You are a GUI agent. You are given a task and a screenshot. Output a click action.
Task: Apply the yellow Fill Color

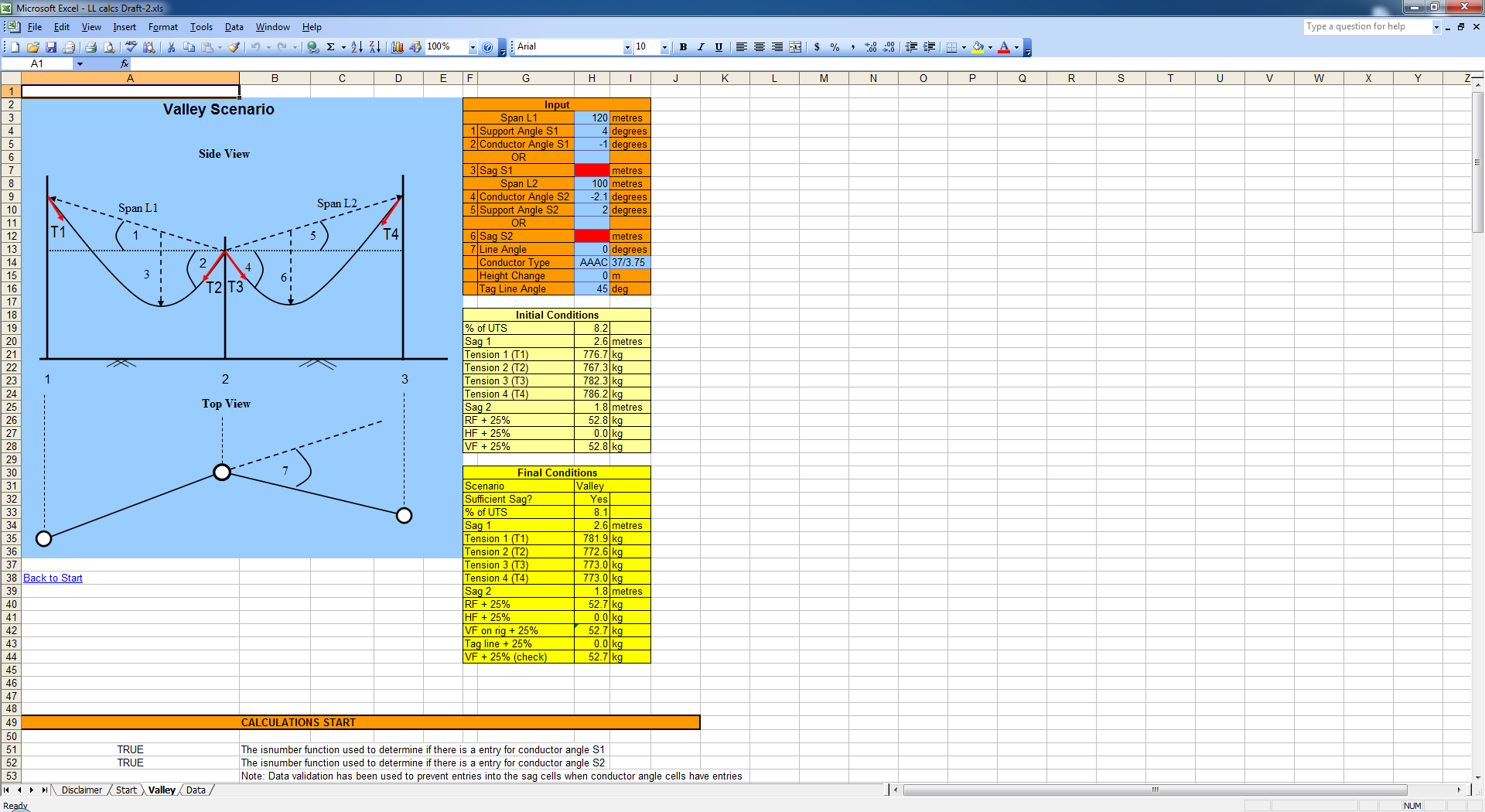[x=978, y=47]
